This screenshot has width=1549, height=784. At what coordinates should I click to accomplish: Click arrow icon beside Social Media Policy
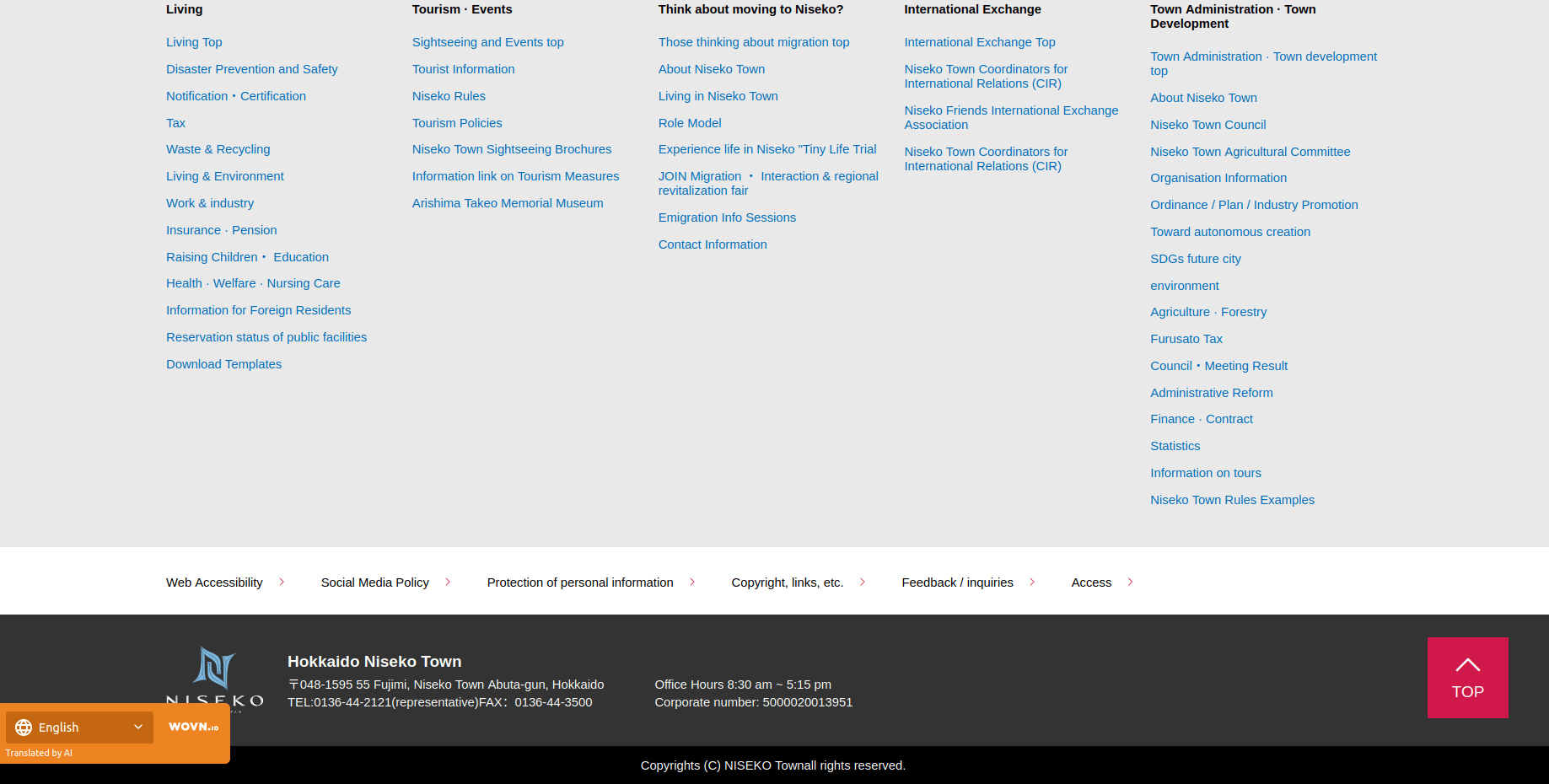click(x=448, y=583)
